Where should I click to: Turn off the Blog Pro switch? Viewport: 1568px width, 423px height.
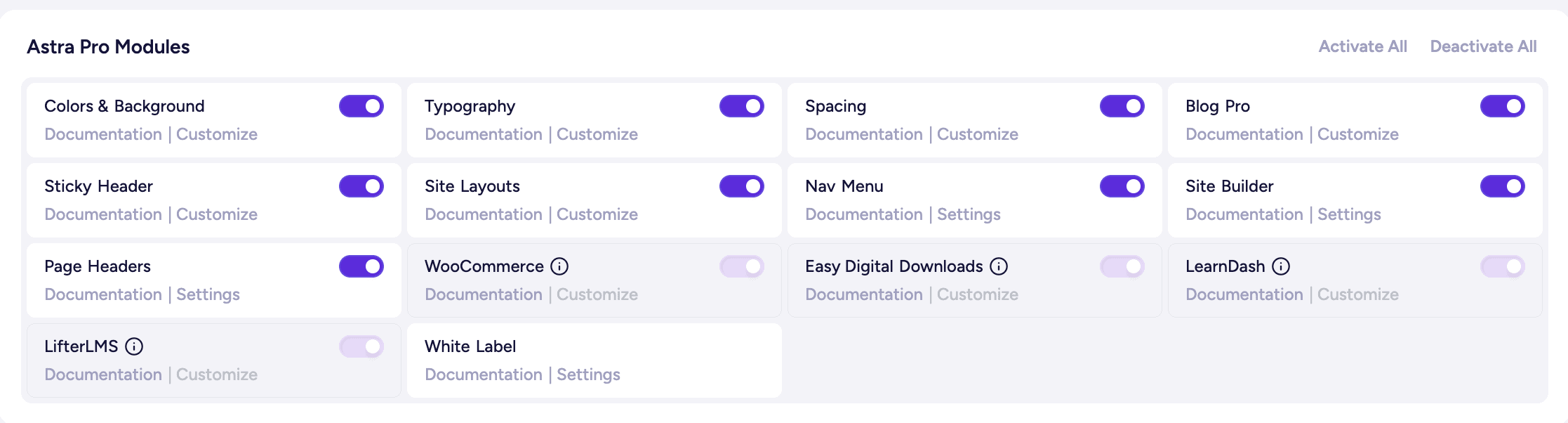pos(1503,106)
